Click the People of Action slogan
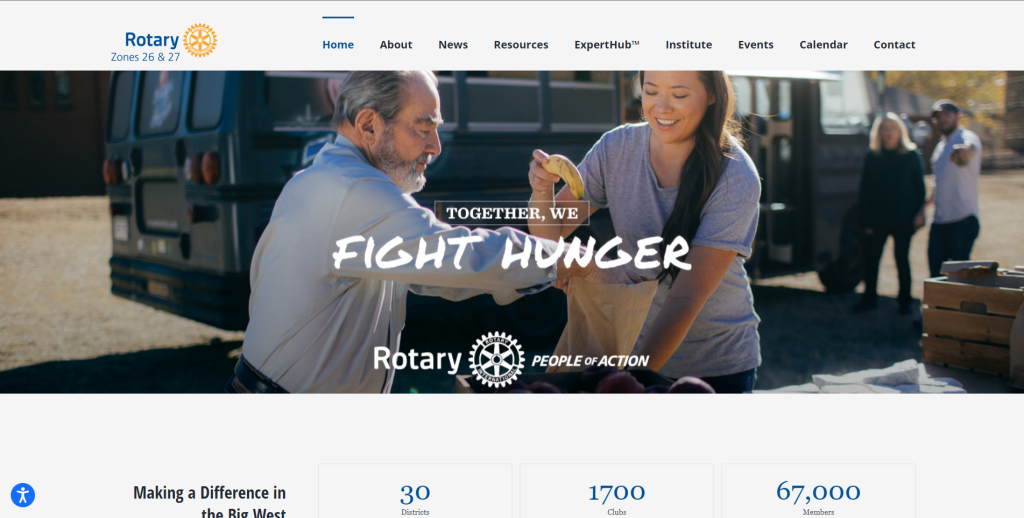This screenshot has height=518, width=1024. coord(590,361)
